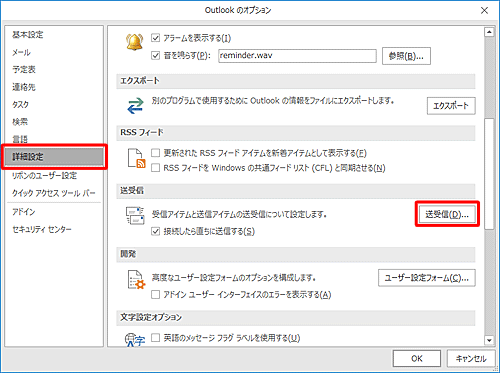Click the RSS feed document icon
The width and height of the screenshot is (500, 373).
137,158
